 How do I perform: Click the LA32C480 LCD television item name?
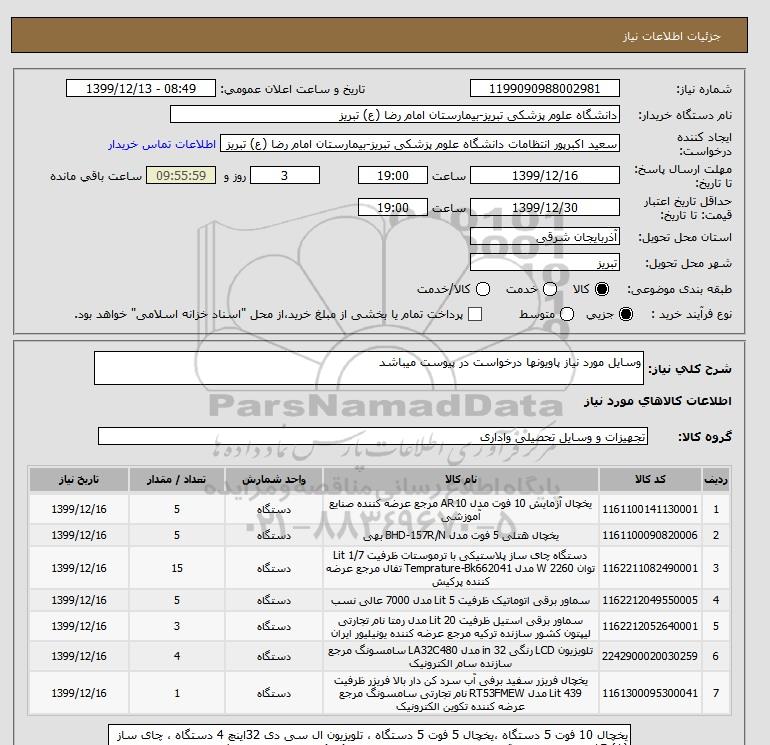pyautogui.click(x=461, y=657)
